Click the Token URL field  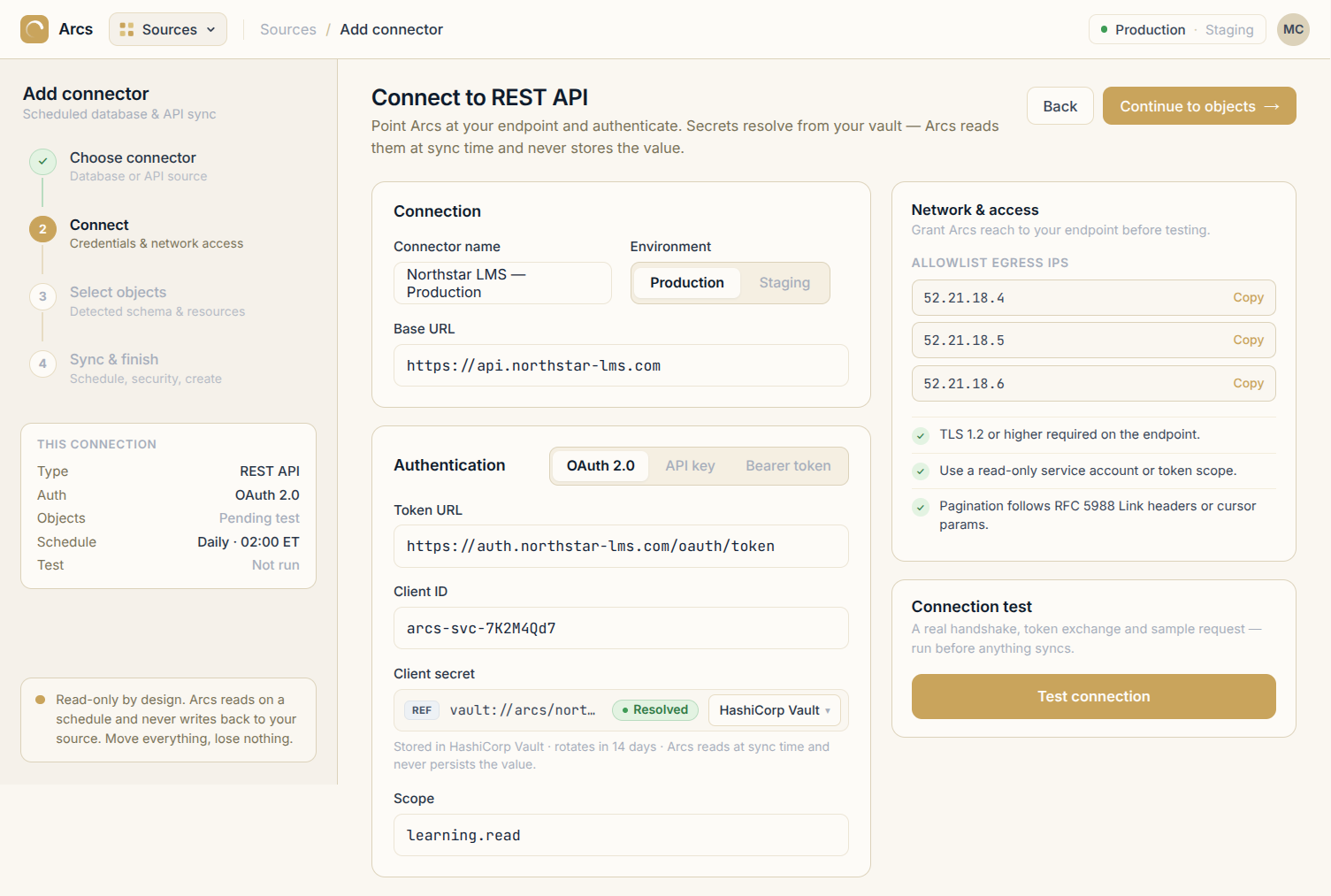(x=621, y=547)
